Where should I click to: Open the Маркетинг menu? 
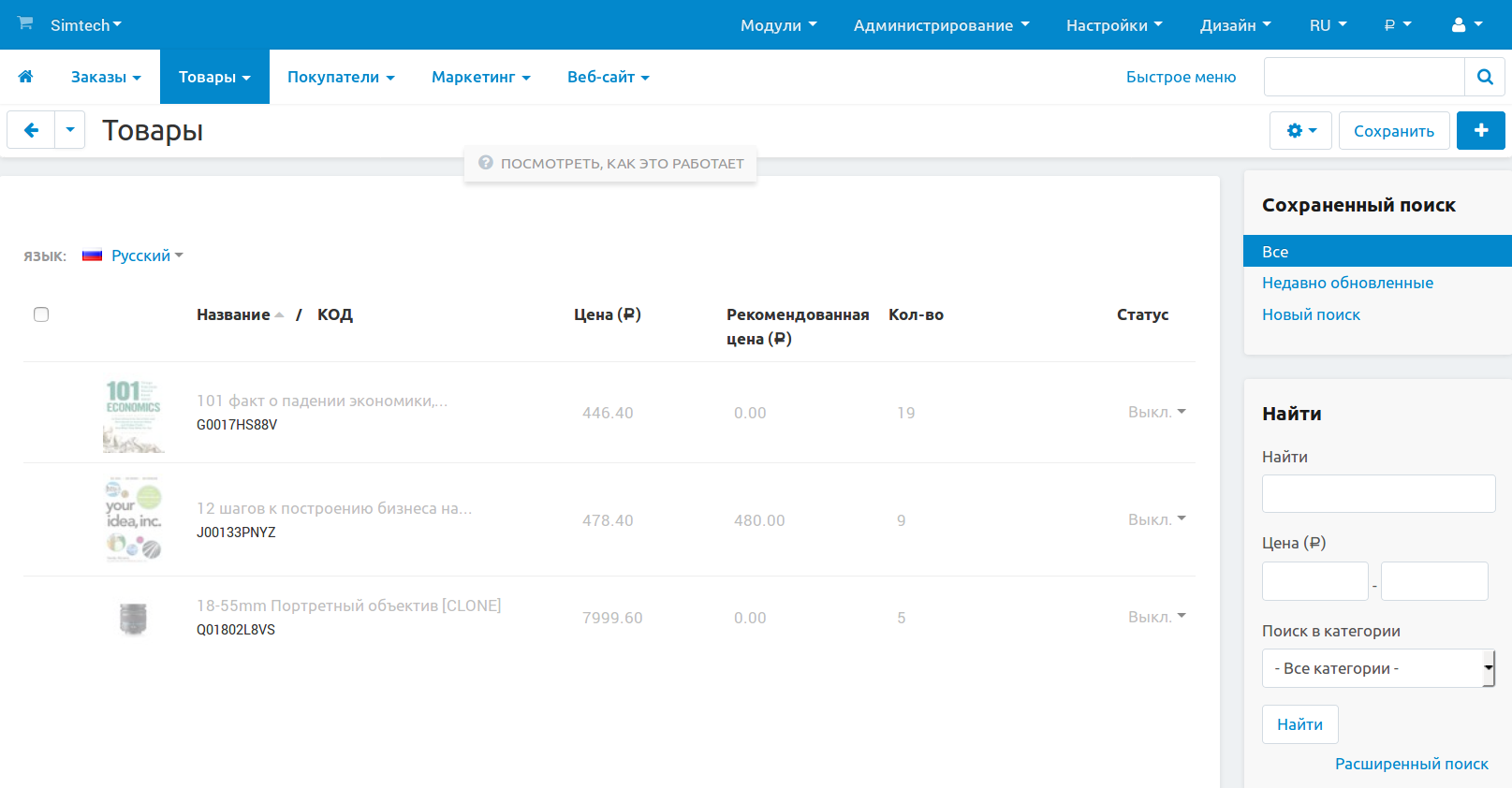tap(480, 77)
